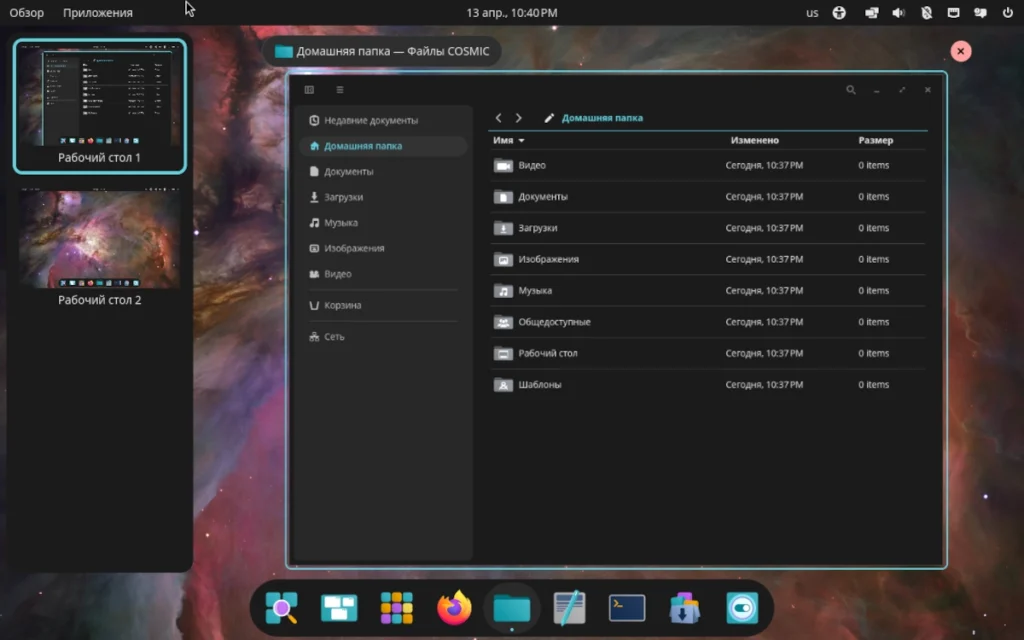Open the us keyboard layout indicator
1024x640 pixels.
812,12
